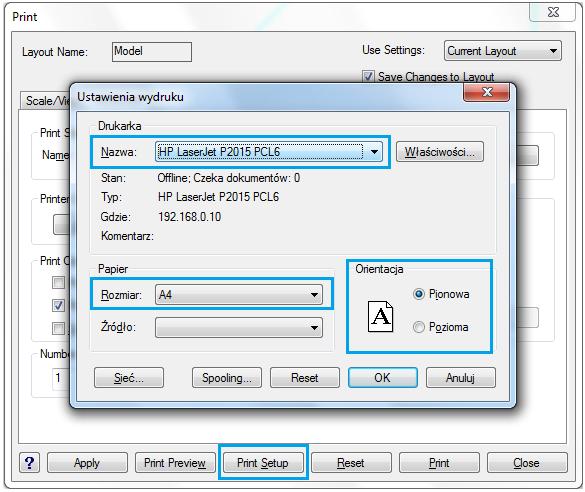The width and height of the screenshot is (585, 492).
Task: Click the number of copies field showing 1
Action: (x=62, y=378)
